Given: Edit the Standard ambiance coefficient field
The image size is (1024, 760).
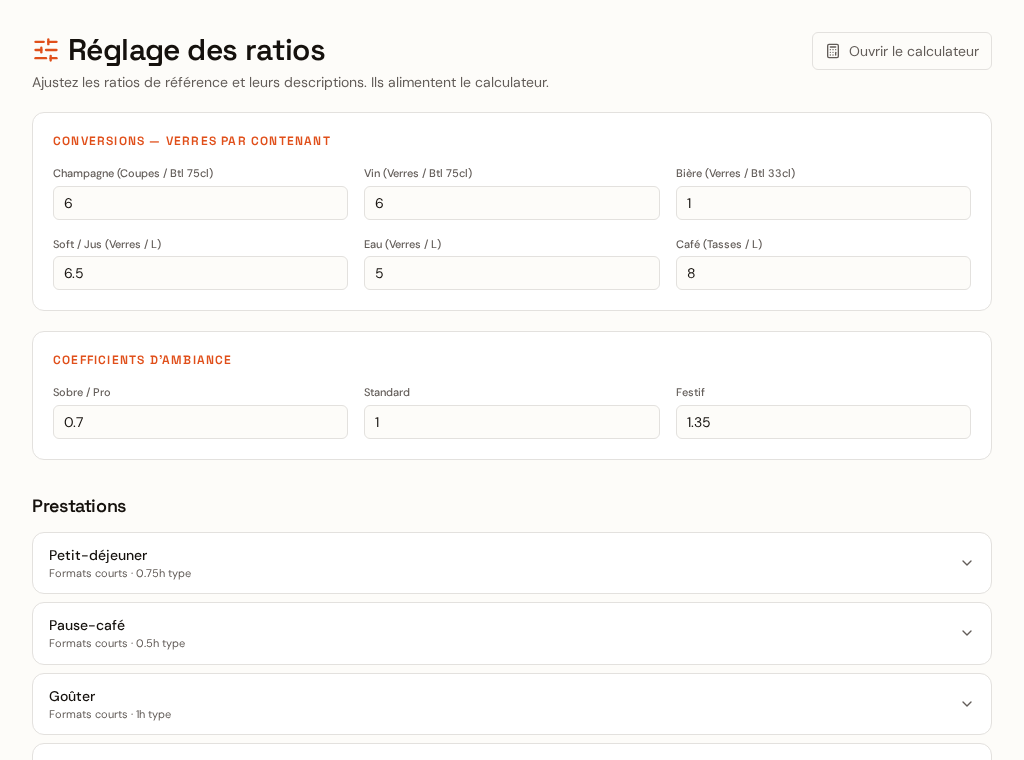Looking at the screenshot, I should 511,422.
